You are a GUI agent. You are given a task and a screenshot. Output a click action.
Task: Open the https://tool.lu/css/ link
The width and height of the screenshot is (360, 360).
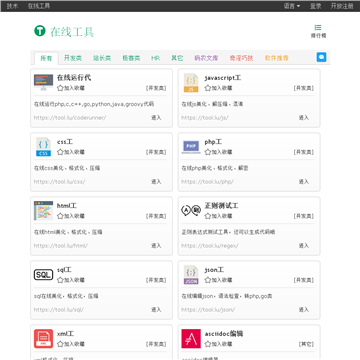coord(59,181)
